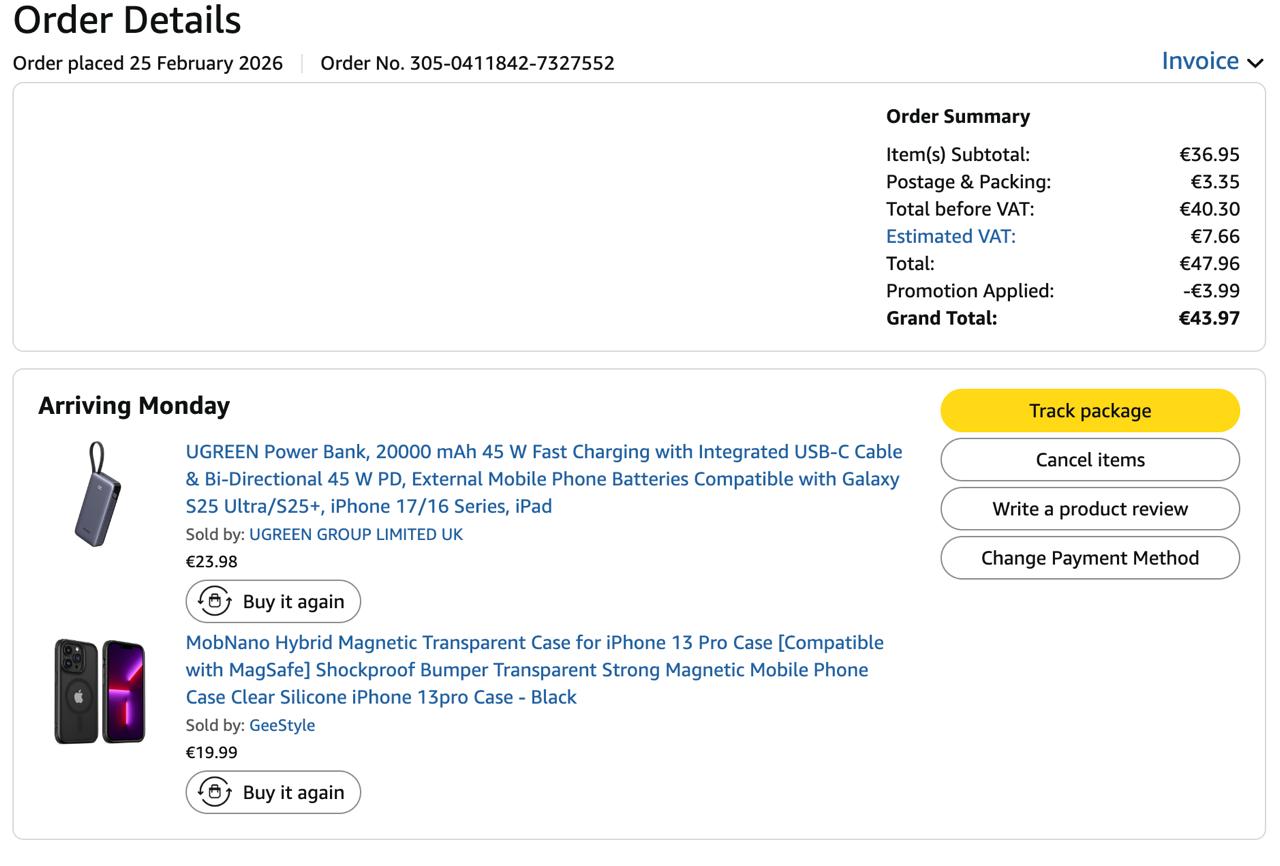This screenshot has width=1280, height=866.
Task: Visit the GeeStyle seller page
Action: (281, 725)
